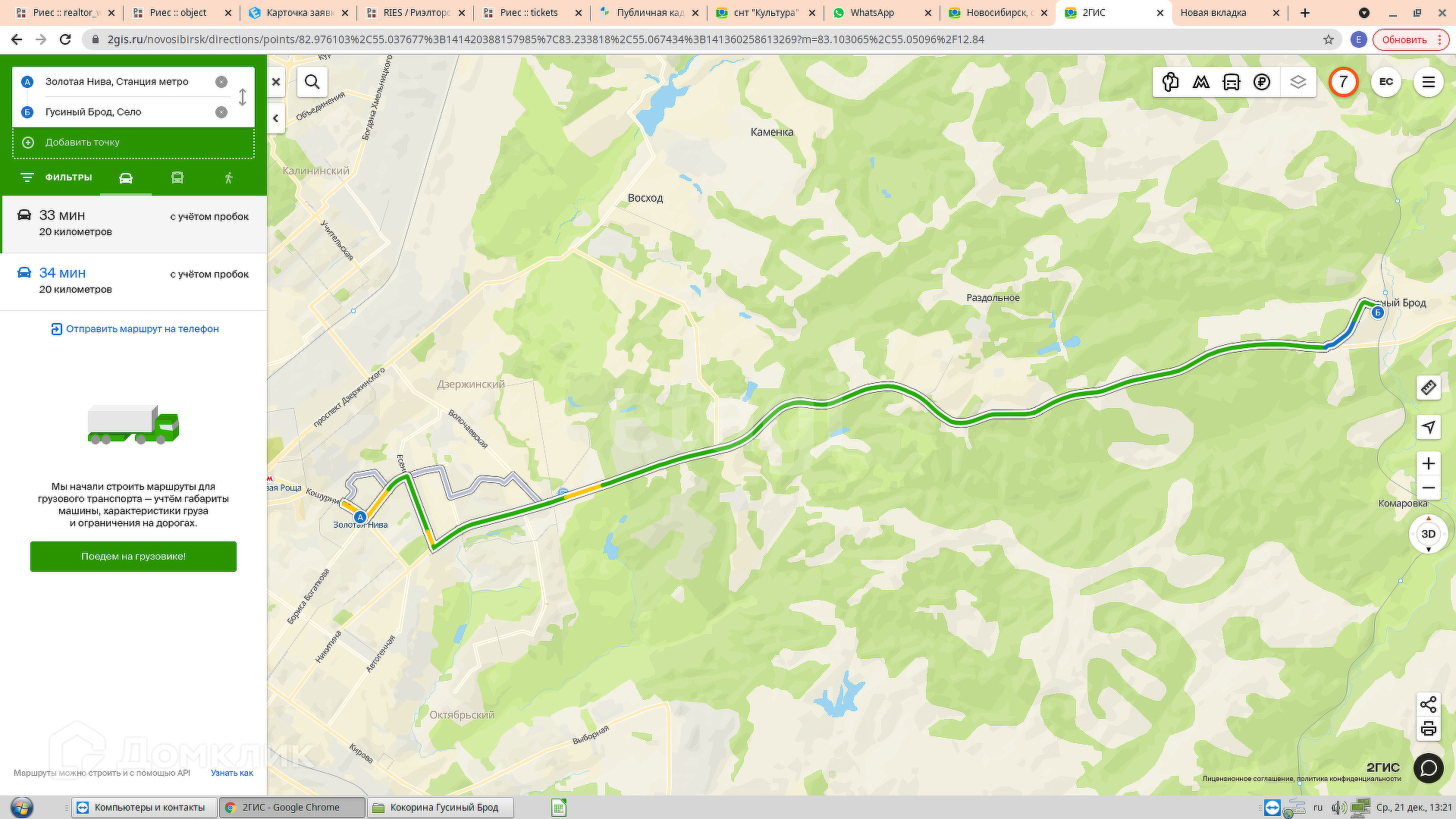This screenshot has width=1456, height=819.
Task: Show metro layer on map
Action: pos(1201,82)
